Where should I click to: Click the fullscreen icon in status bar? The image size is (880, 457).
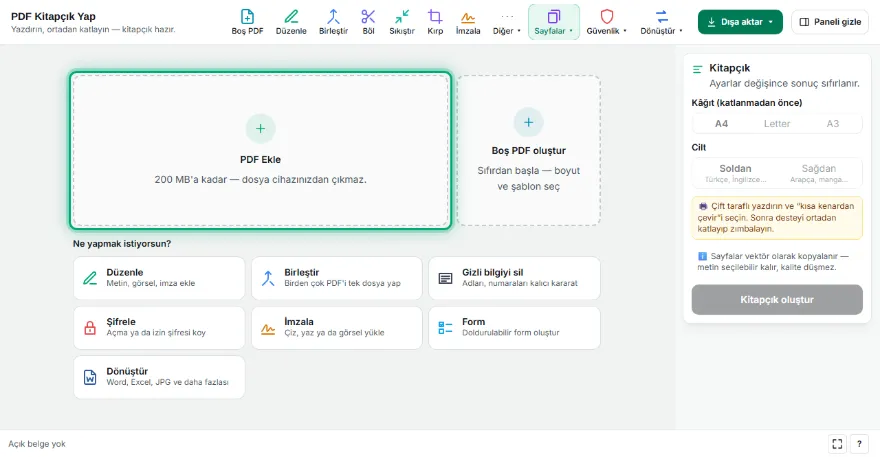pos(837,444)
